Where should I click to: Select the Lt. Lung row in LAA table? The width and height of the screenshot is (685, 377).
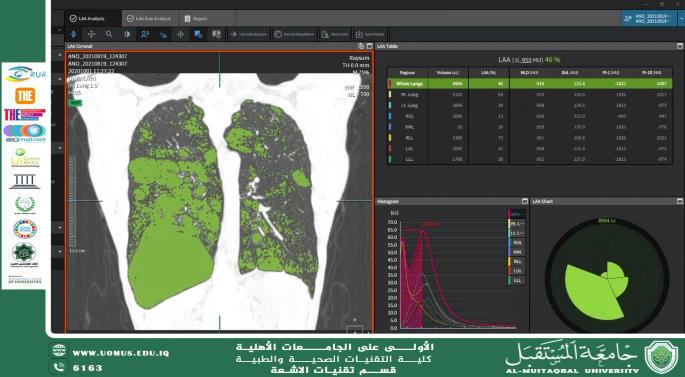click(529, 105)
